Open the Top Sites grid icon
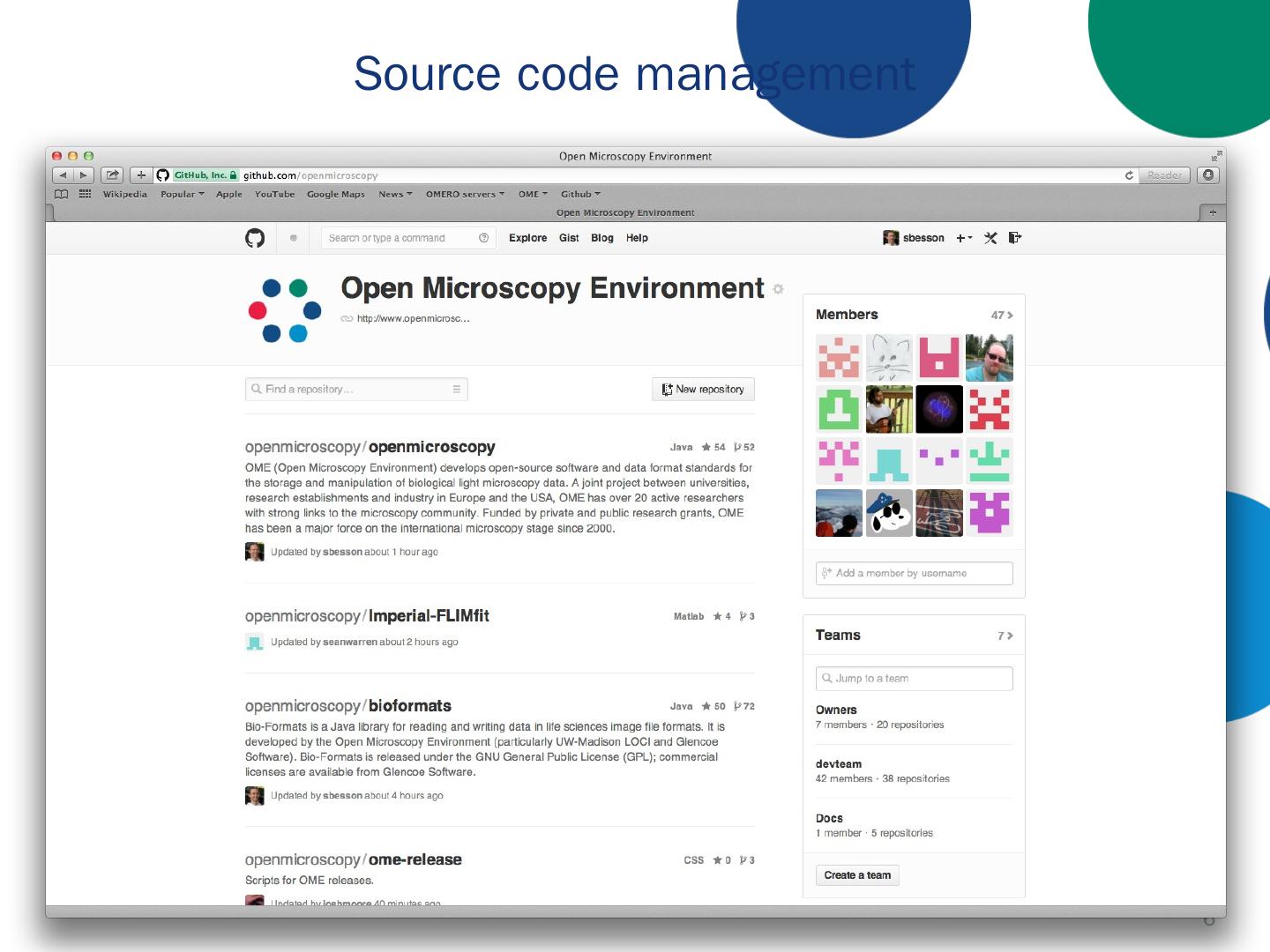 pyautogui.click(x=85, y=194)
